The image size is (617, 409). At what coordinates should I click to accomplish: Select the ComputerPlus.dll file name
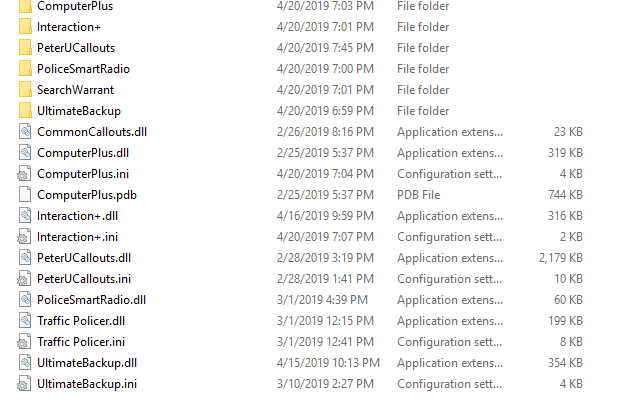click(x=83, y=153)
